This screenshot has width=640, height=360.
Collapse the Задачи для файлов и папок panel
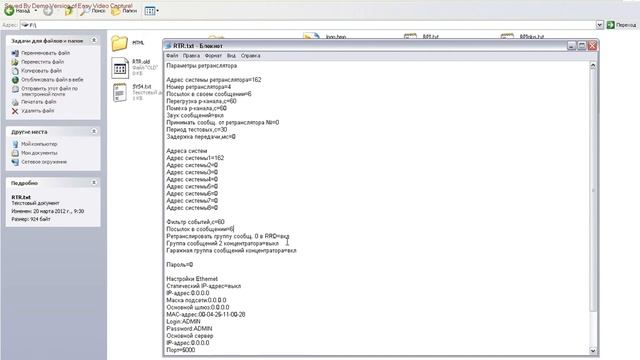click(x=93, y=40)
